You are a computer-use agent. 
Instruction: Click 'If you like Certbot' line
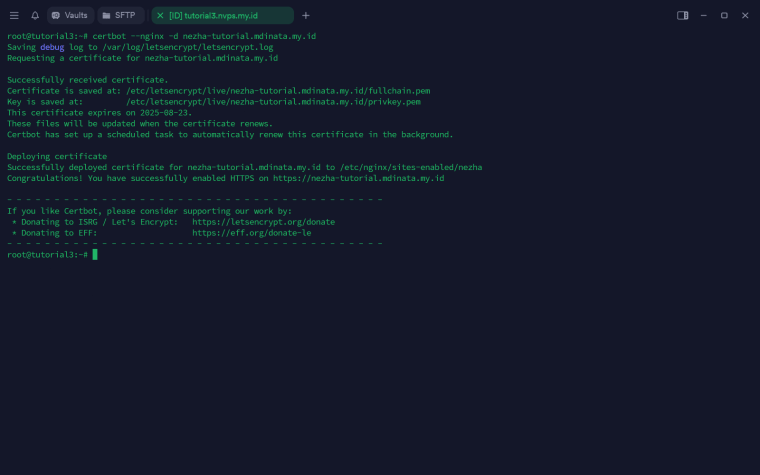coord(149,211)
